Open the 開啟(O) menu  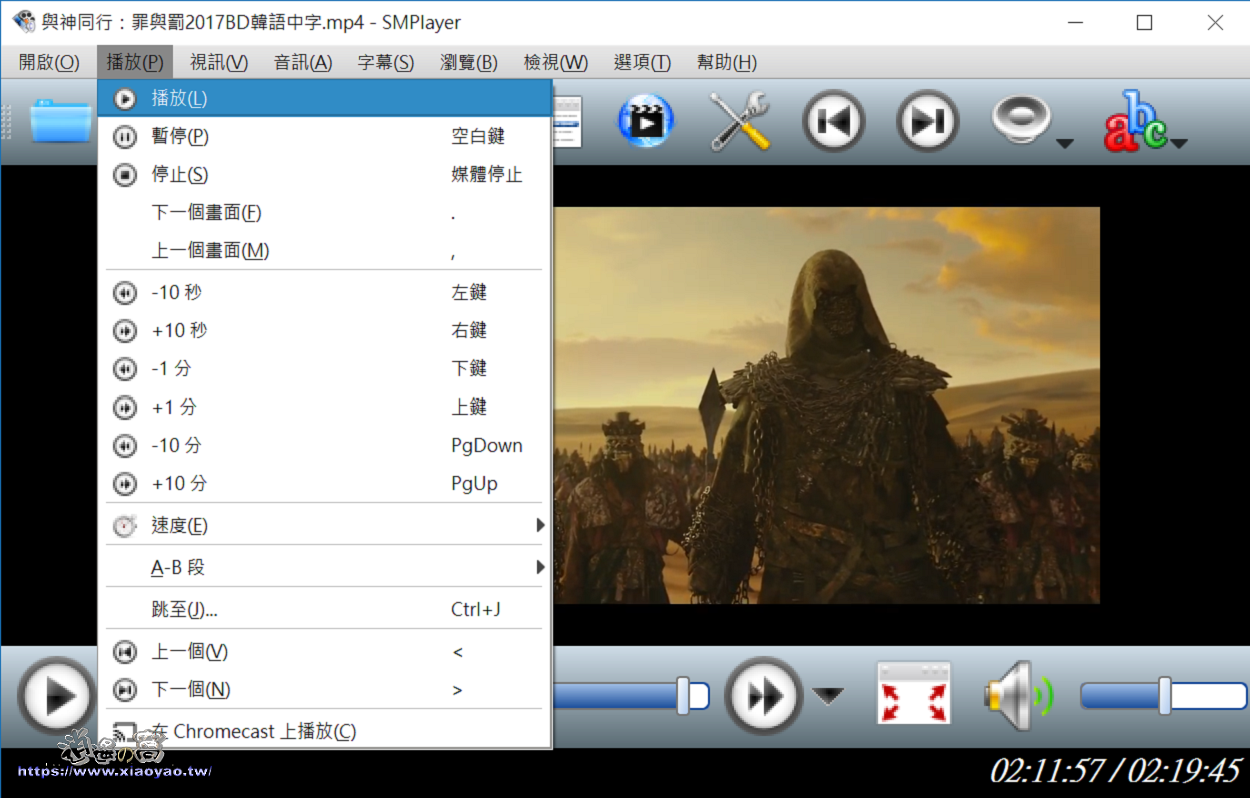(49, 62)
